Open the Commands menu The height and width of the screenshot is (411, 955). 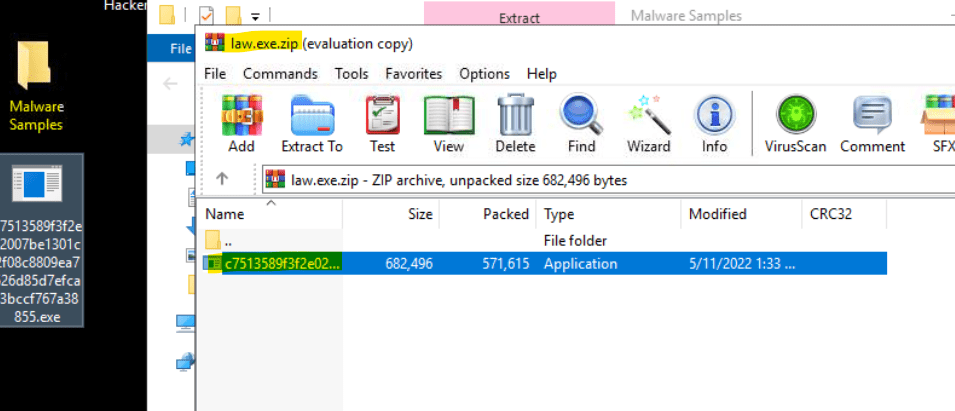coord(280,74)
